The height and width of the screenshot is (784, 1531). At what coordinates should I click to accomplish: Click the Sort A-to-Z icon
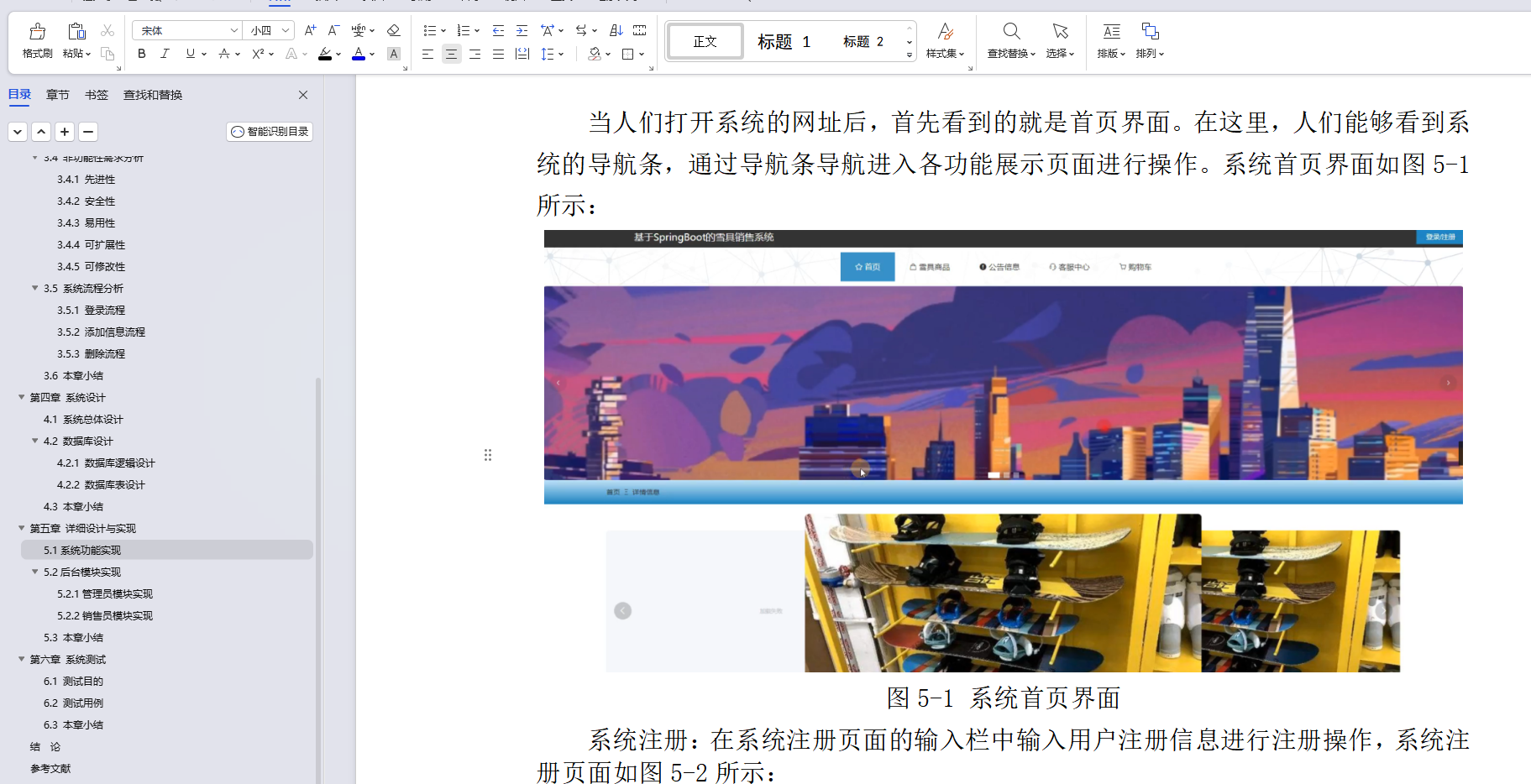coord(616,30)
